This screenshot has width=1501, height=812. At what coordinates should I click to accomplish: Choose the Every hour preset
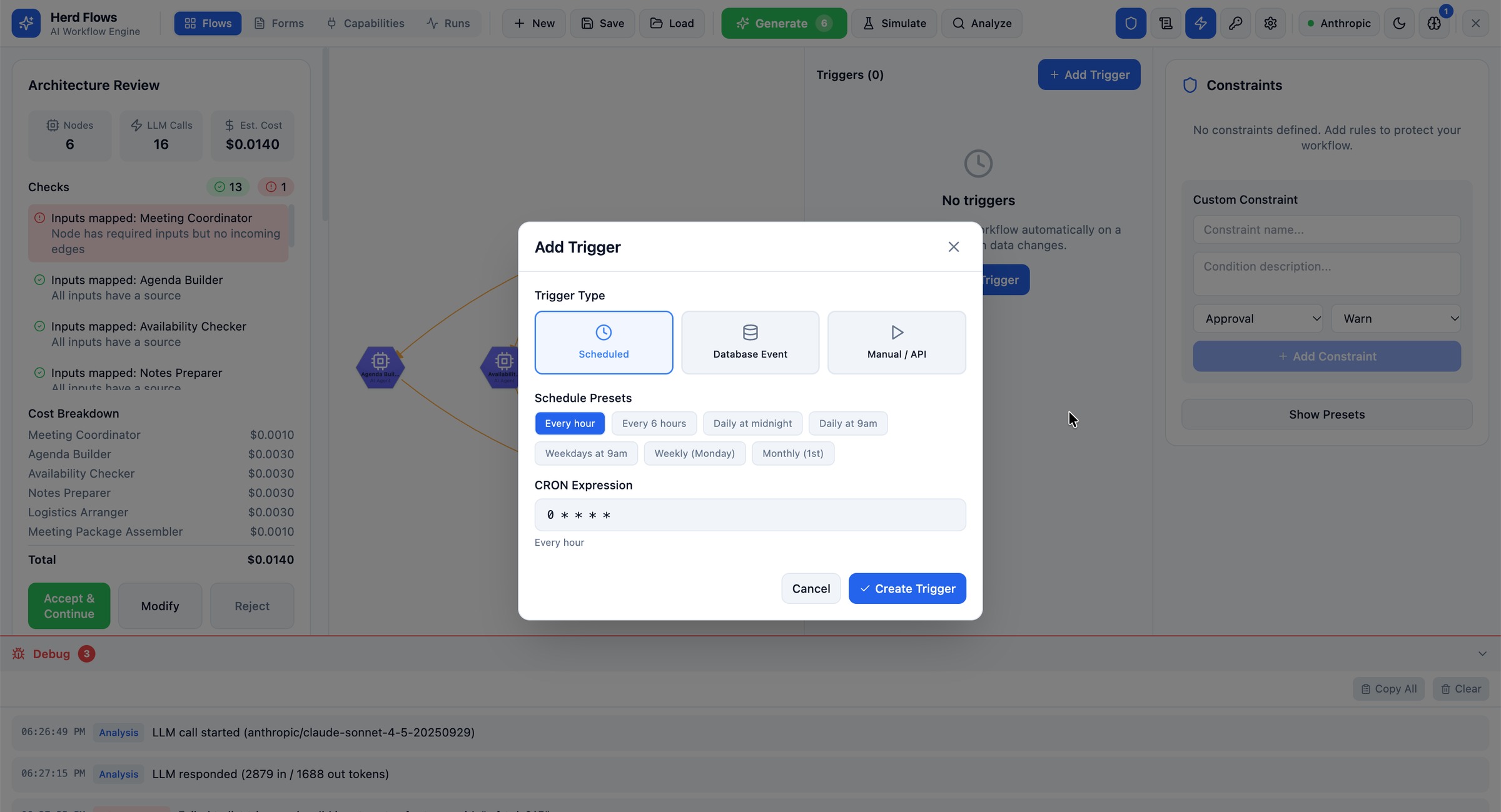pos(570,423)
